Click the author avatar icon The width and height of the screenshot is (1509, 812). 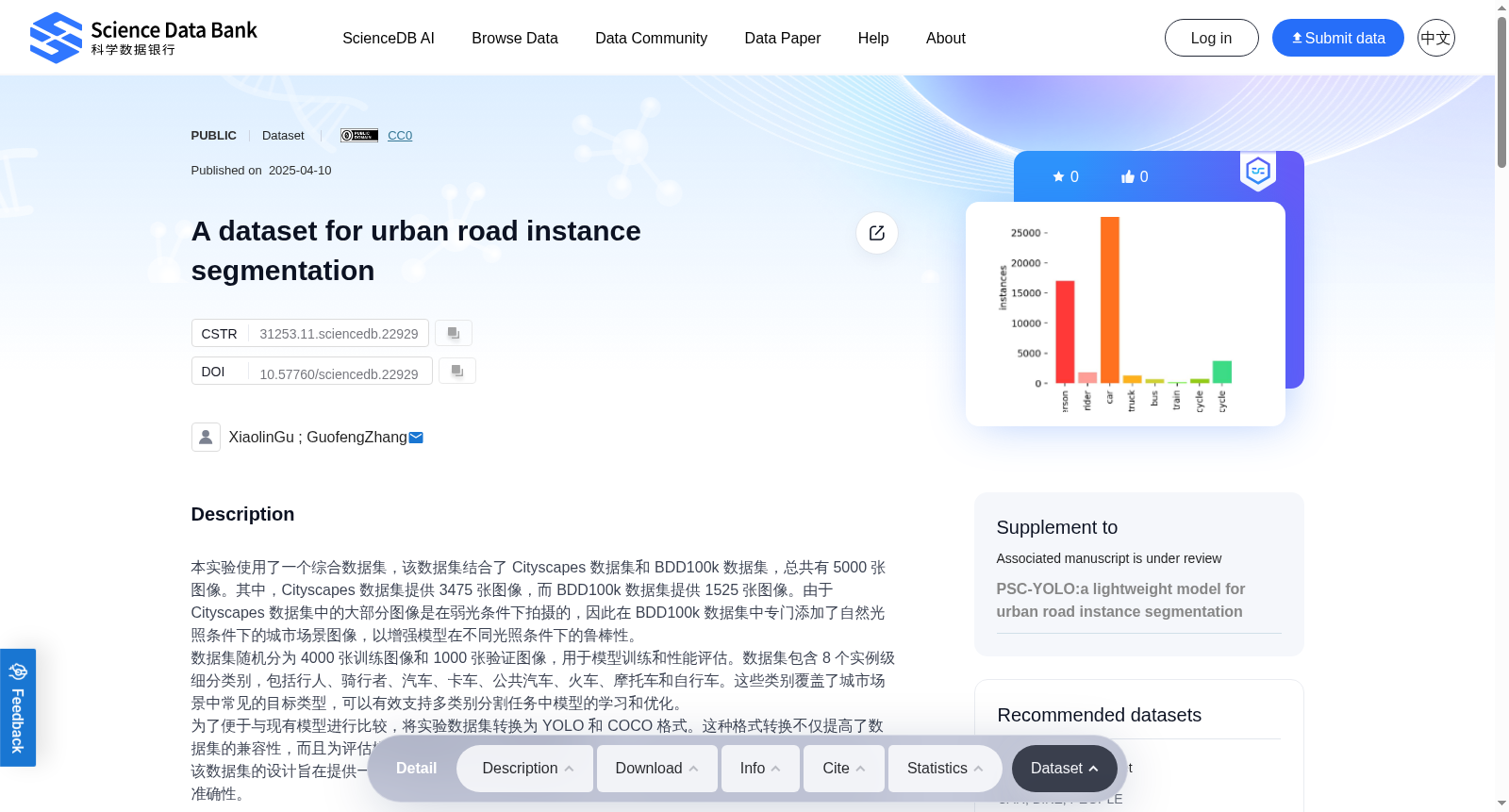coord(206,437)
